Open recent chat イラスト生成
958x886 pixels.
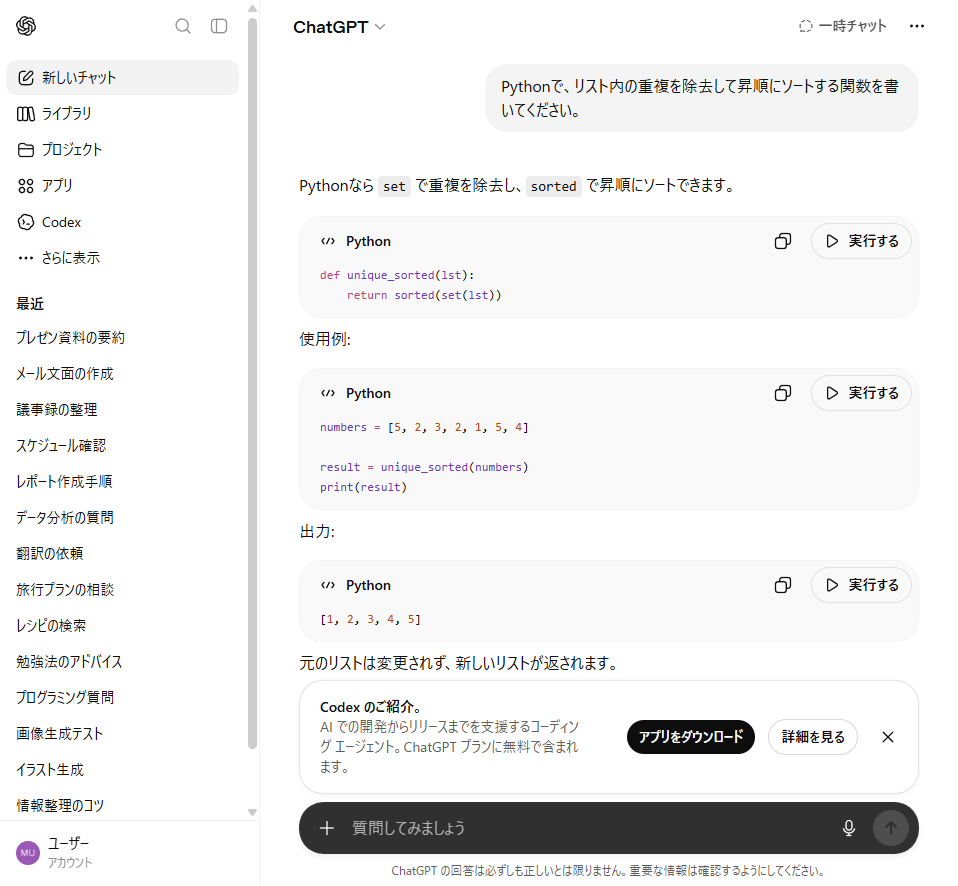coord(122,770)
